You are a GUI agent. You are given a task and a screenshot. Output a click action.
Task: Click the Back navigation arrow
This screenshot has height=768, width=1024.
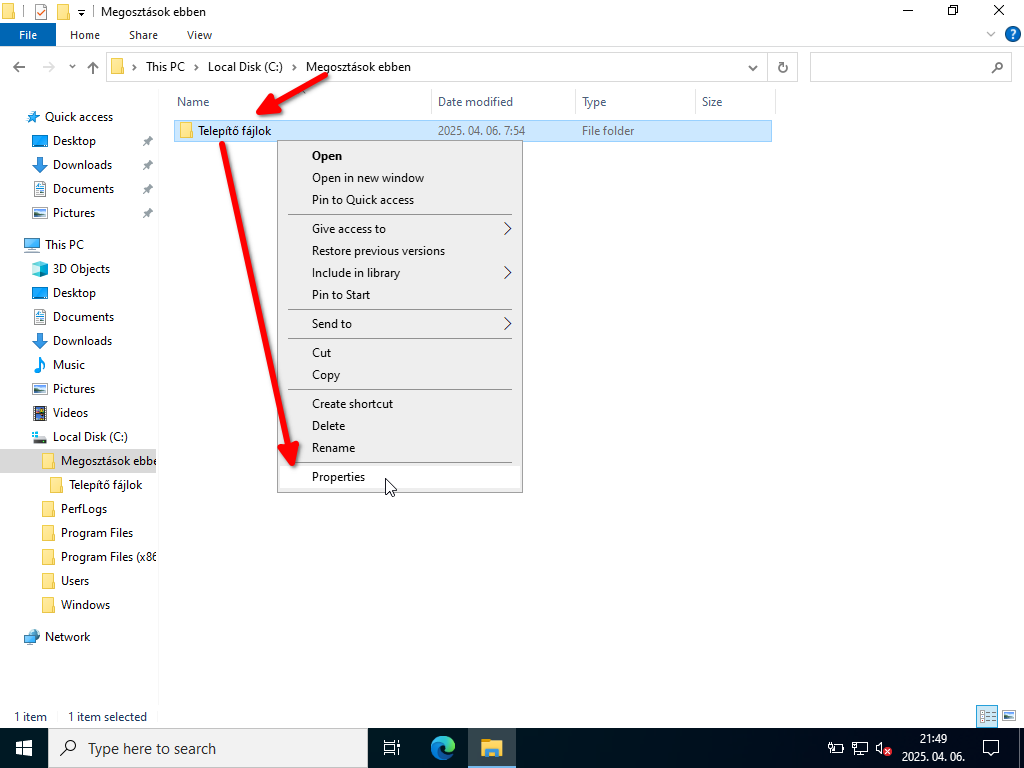point(19,68)
